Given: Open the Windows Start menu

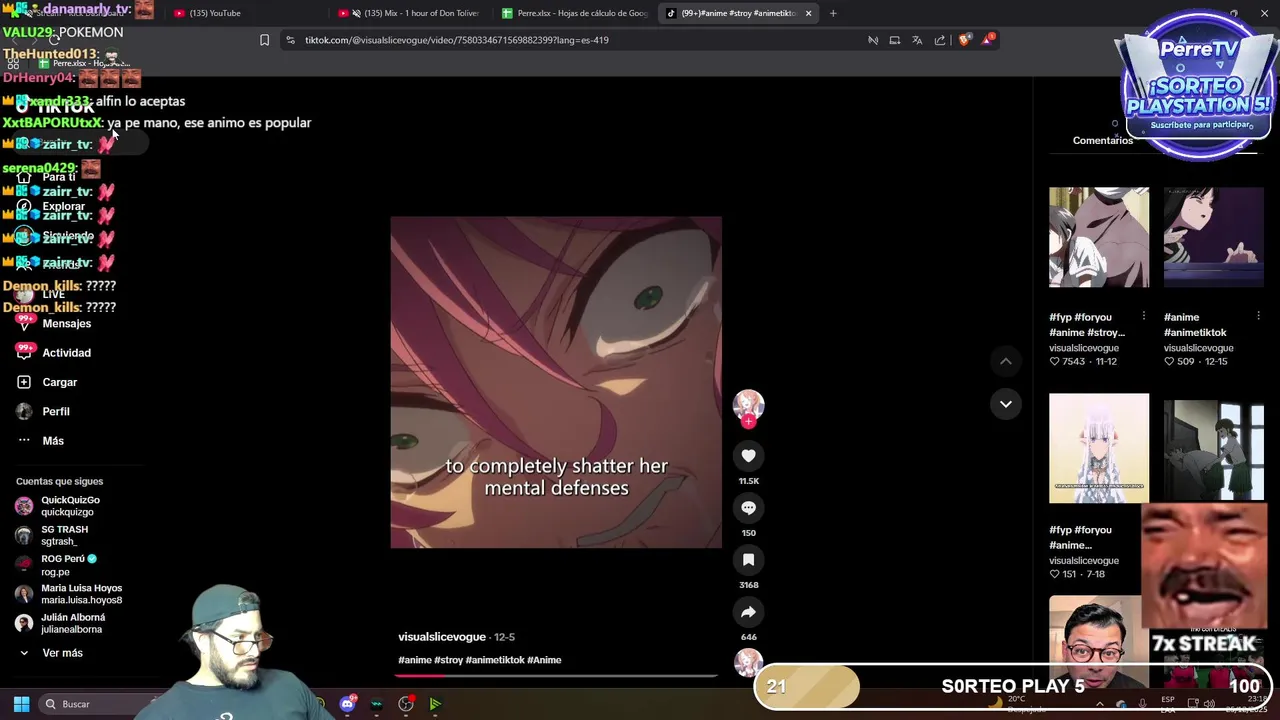Looking at the screenshot, I should tap(21, 704).
